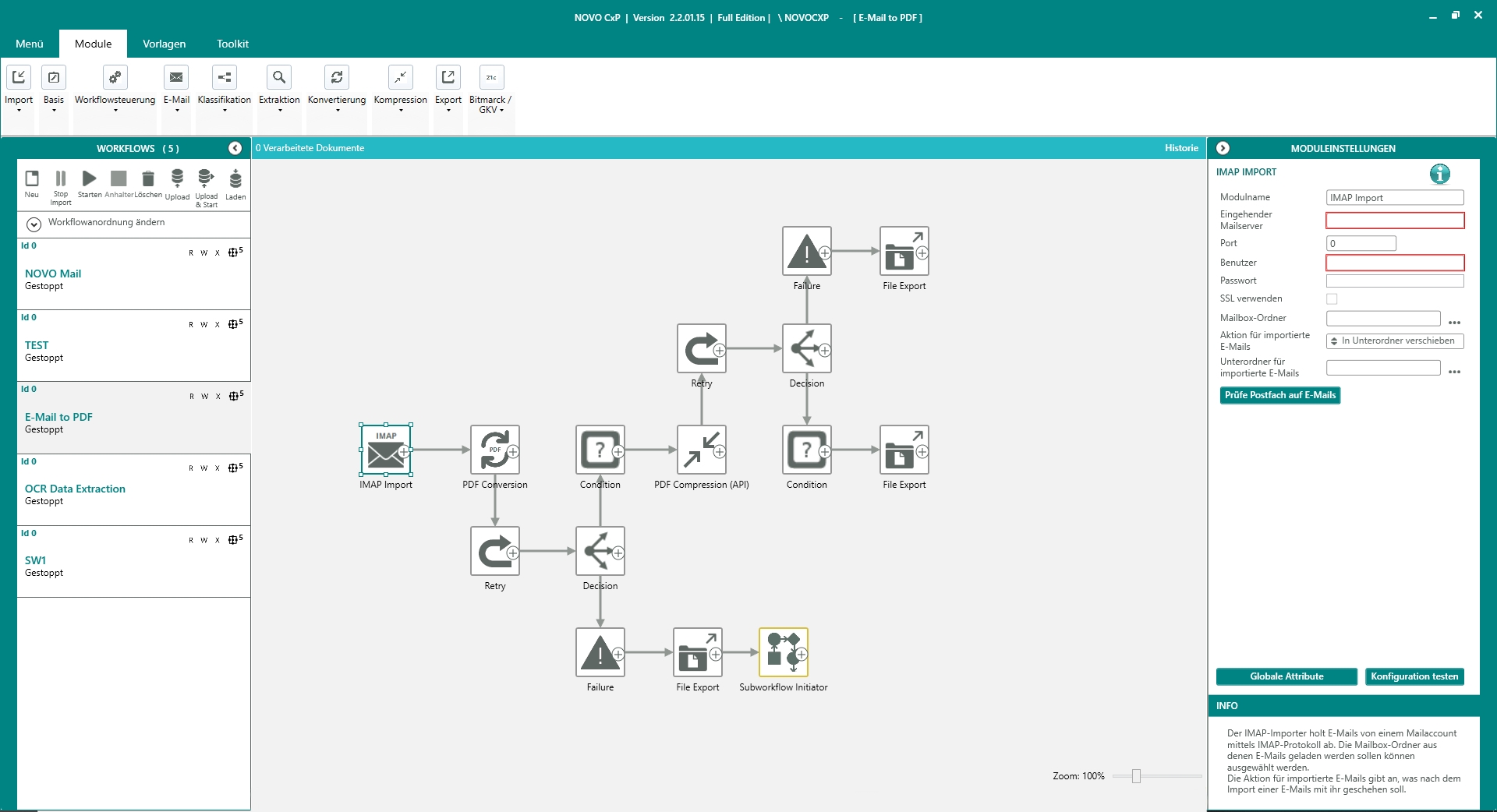
Task: Select the PDF Compression (API) node
Action: (702, 450)
